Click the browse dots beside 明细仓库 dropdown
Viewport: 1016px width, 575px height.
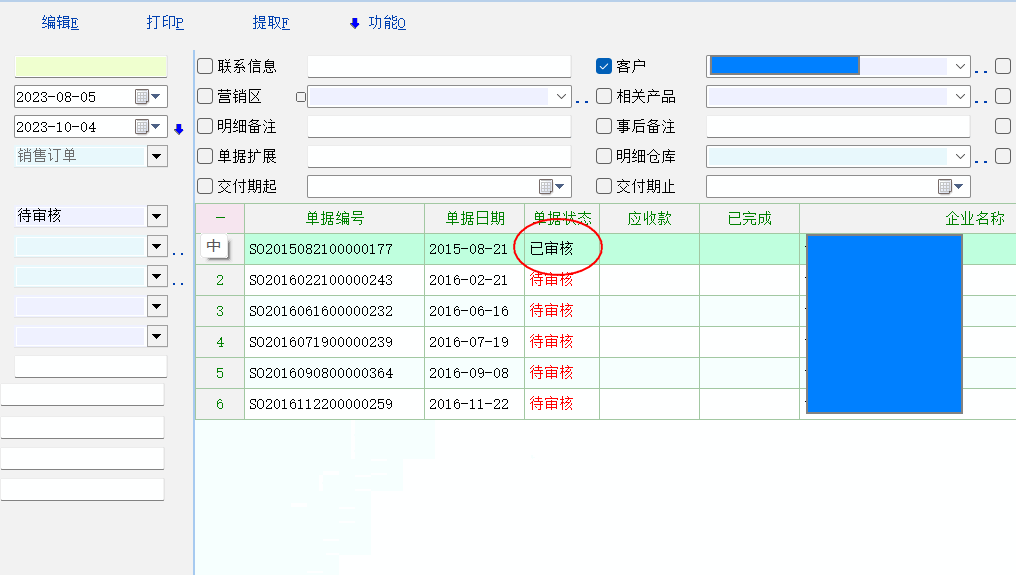(982, 159)
